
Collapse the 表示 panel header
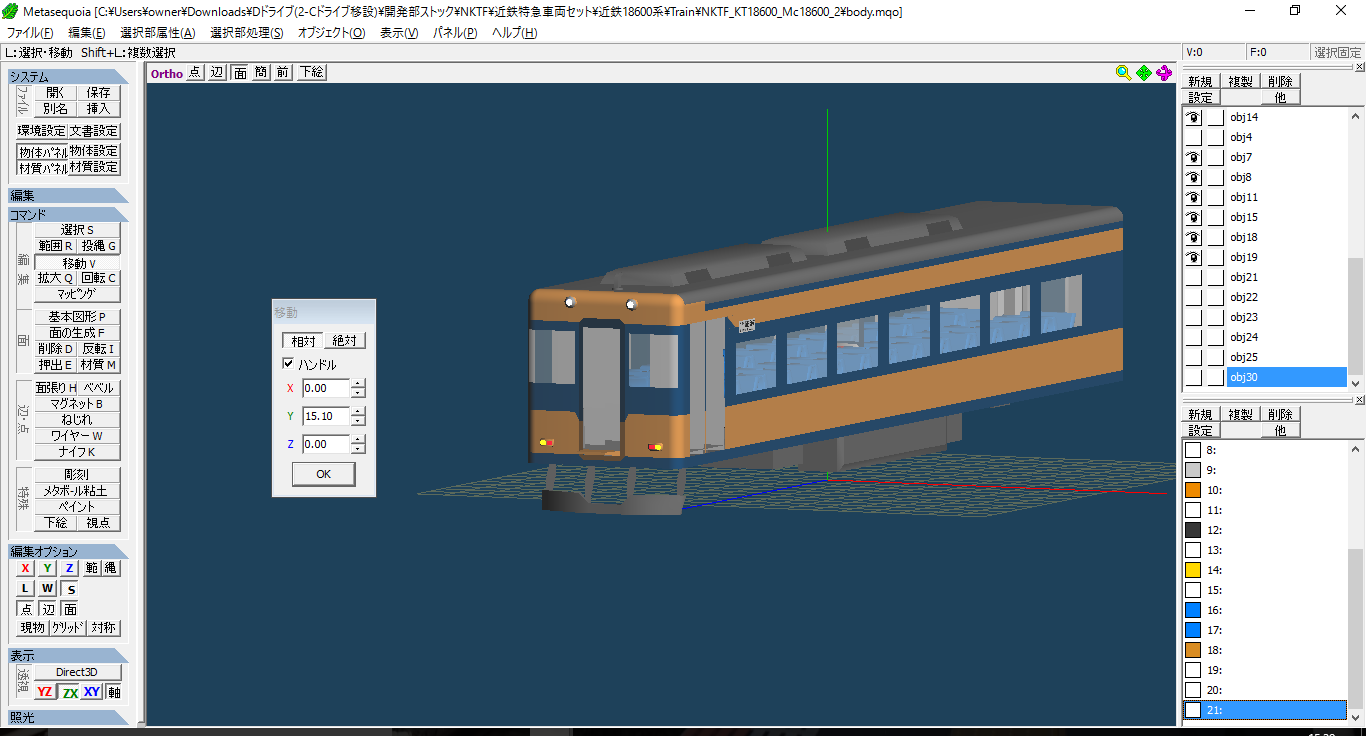click(x=68, y=655)
